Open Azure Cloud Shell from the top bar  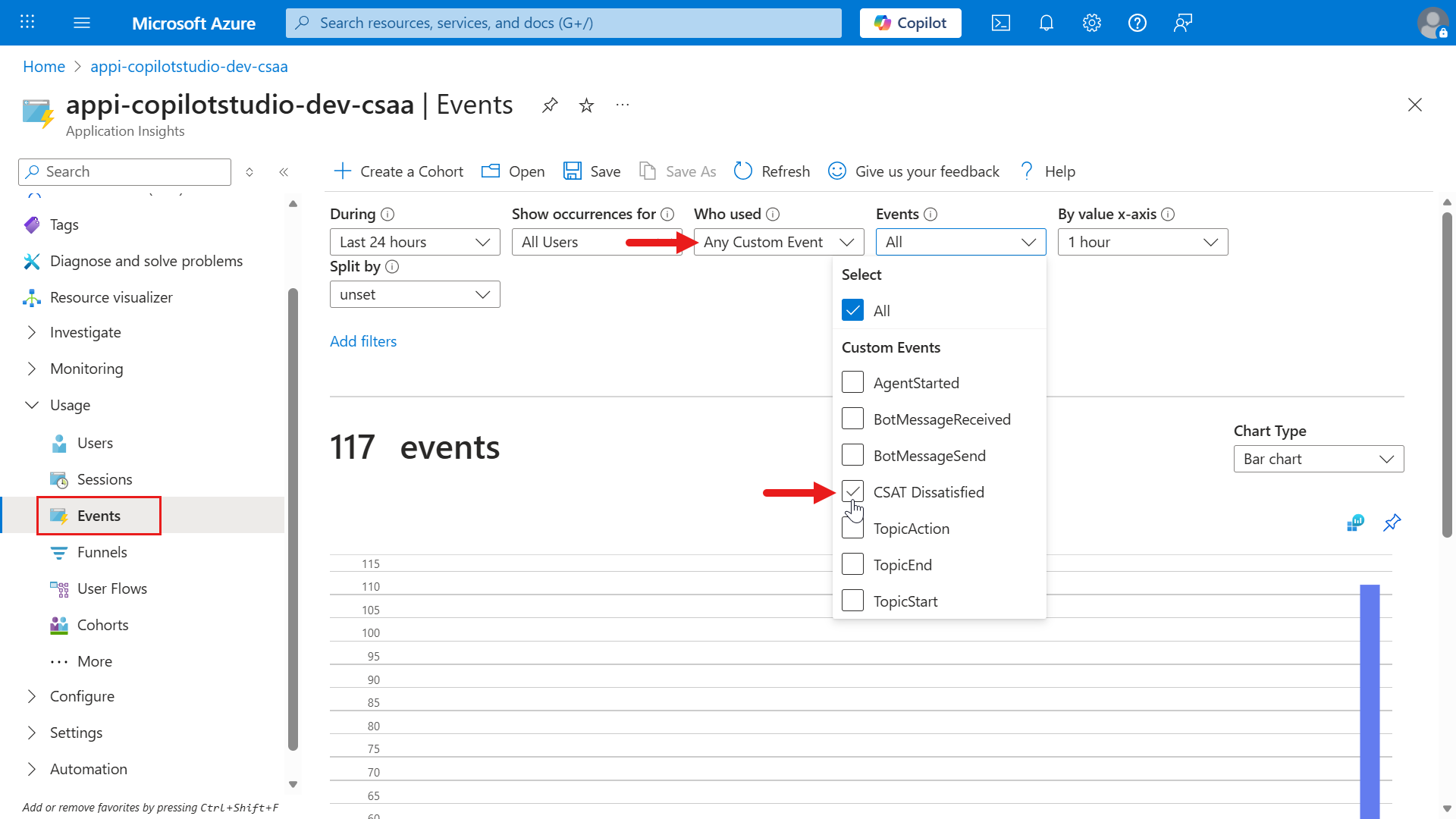tap(1000, 23)
